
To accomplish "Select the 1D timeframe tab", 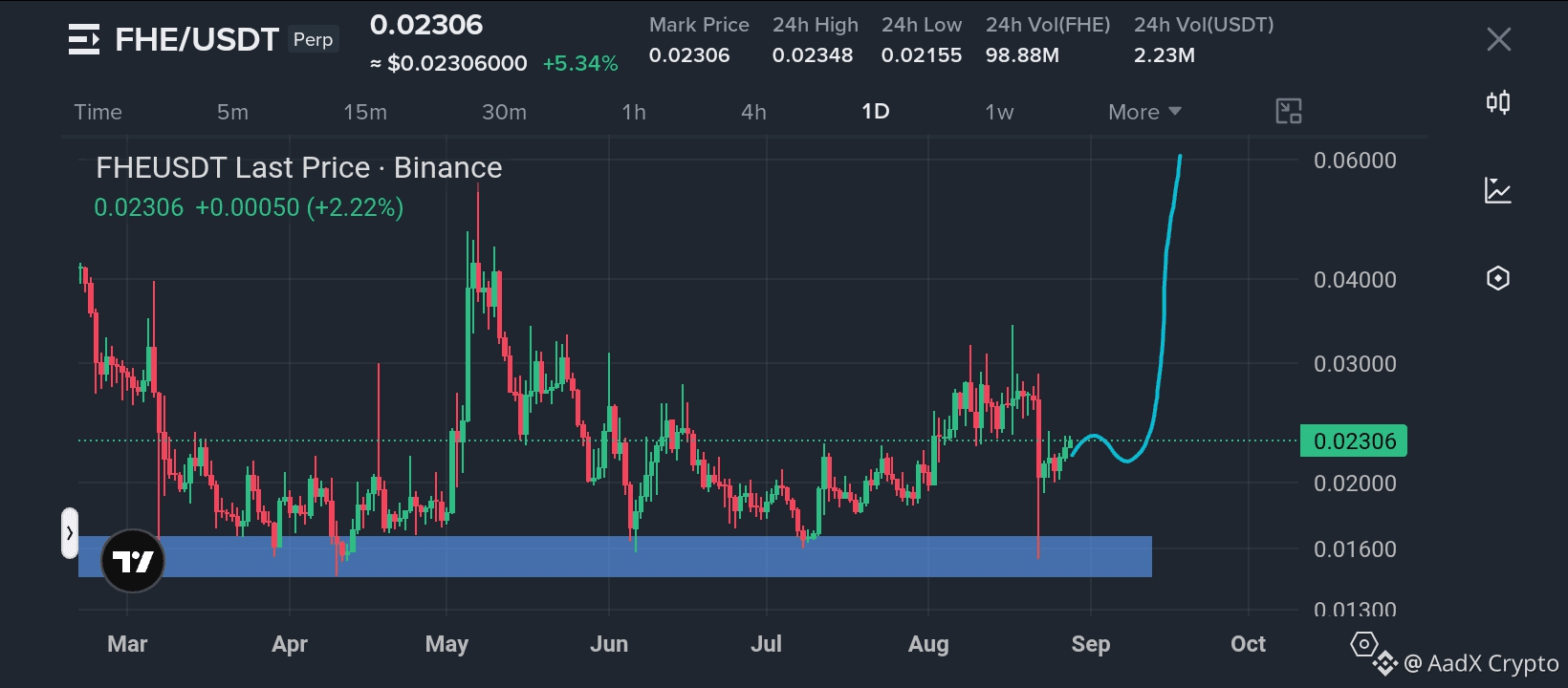I will pyautogui.click(x=876, y=112).
